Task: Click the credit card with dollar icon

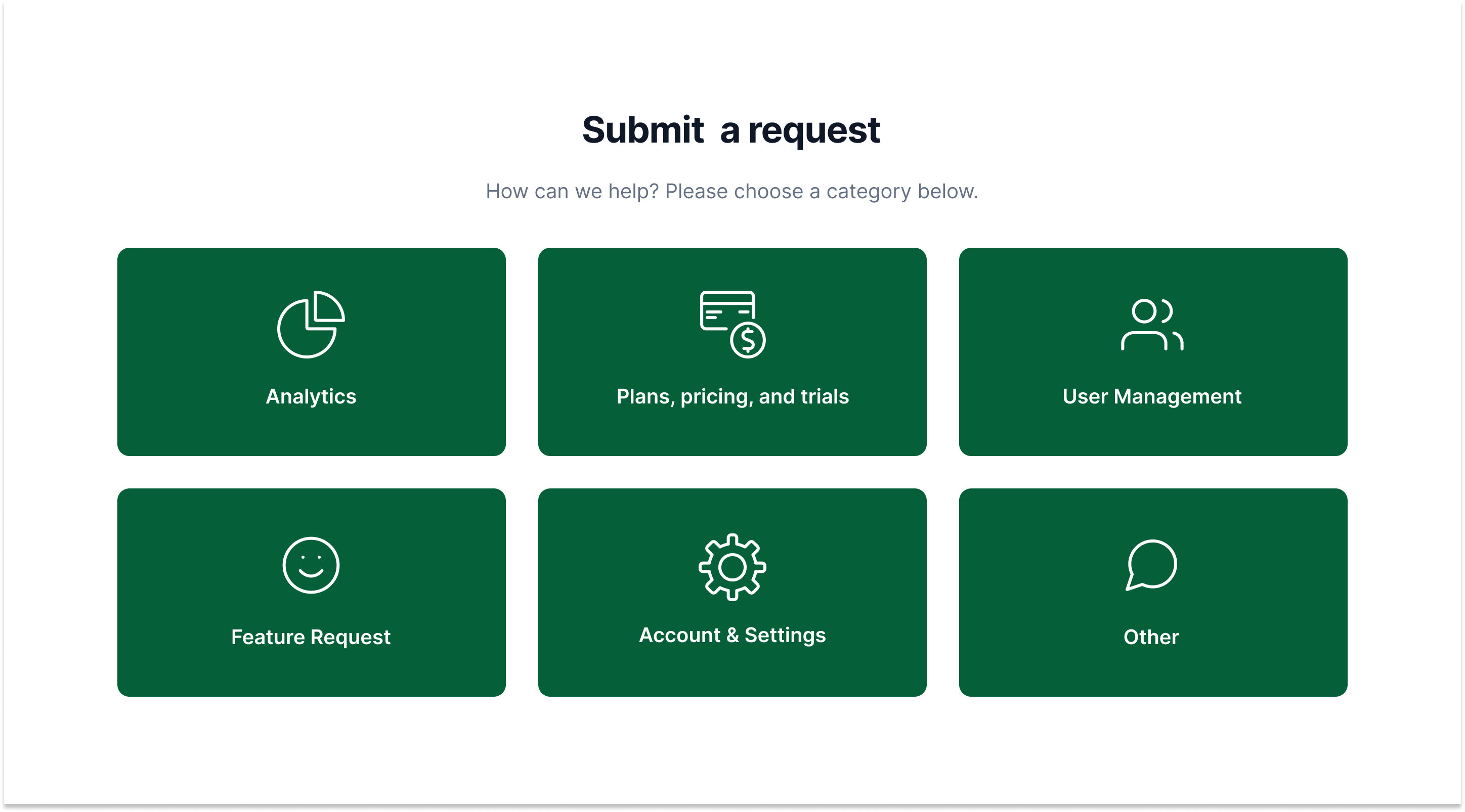Action: click(x=732, y=325)
